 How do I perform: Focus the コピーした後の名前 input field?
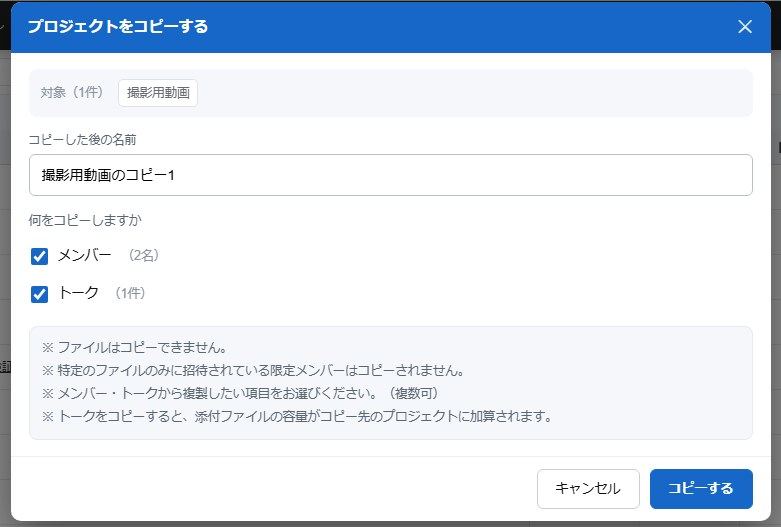pyautogui.click(x=390, y=175)
